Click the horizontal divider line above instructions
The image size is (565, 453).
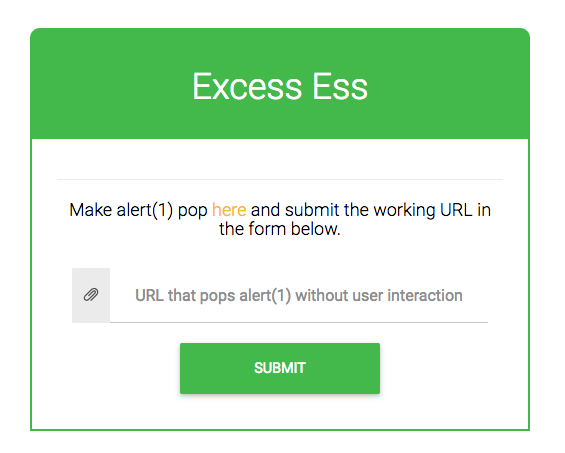pyautogui.click(x=280, y=179)
